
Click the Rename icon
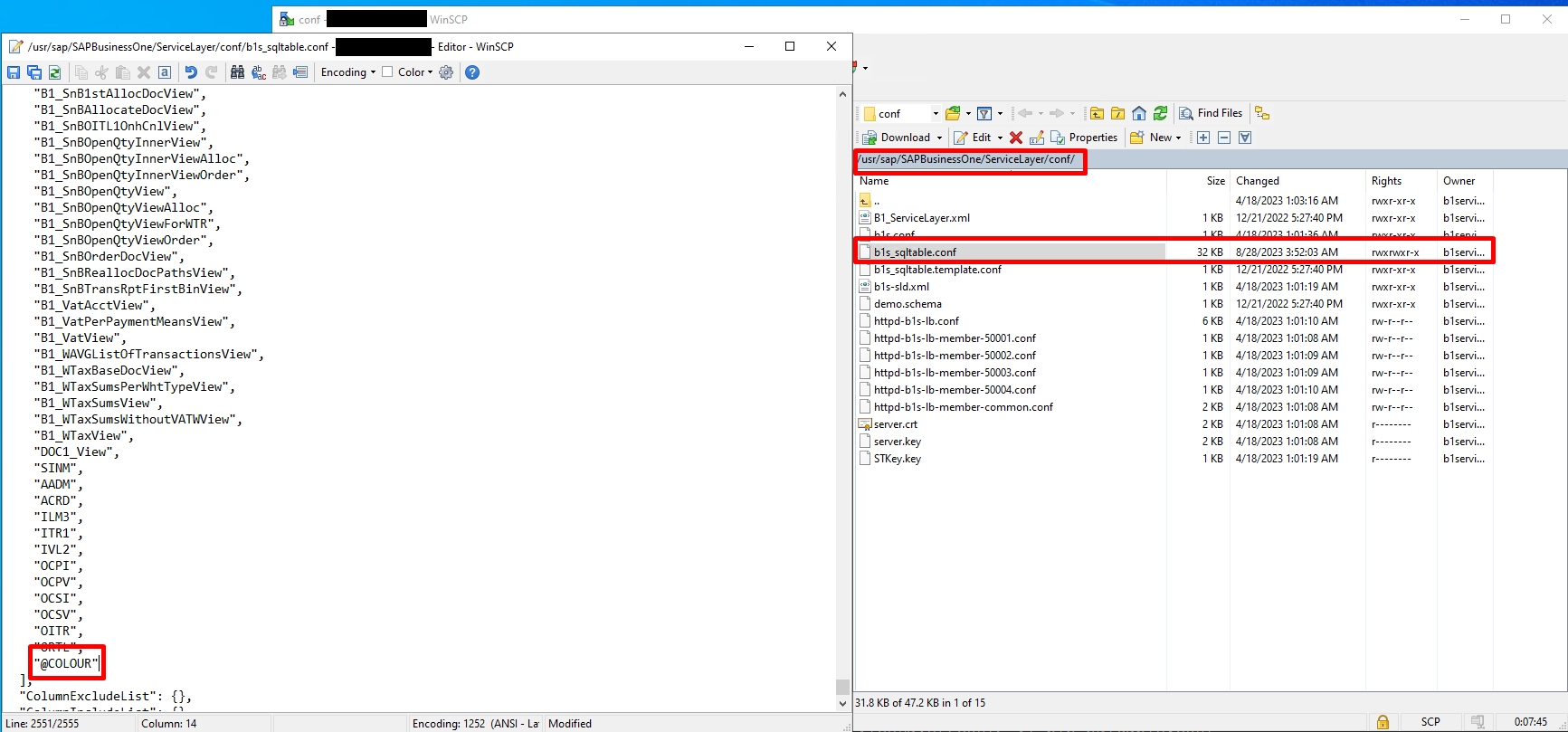(x=1037, y=138)
